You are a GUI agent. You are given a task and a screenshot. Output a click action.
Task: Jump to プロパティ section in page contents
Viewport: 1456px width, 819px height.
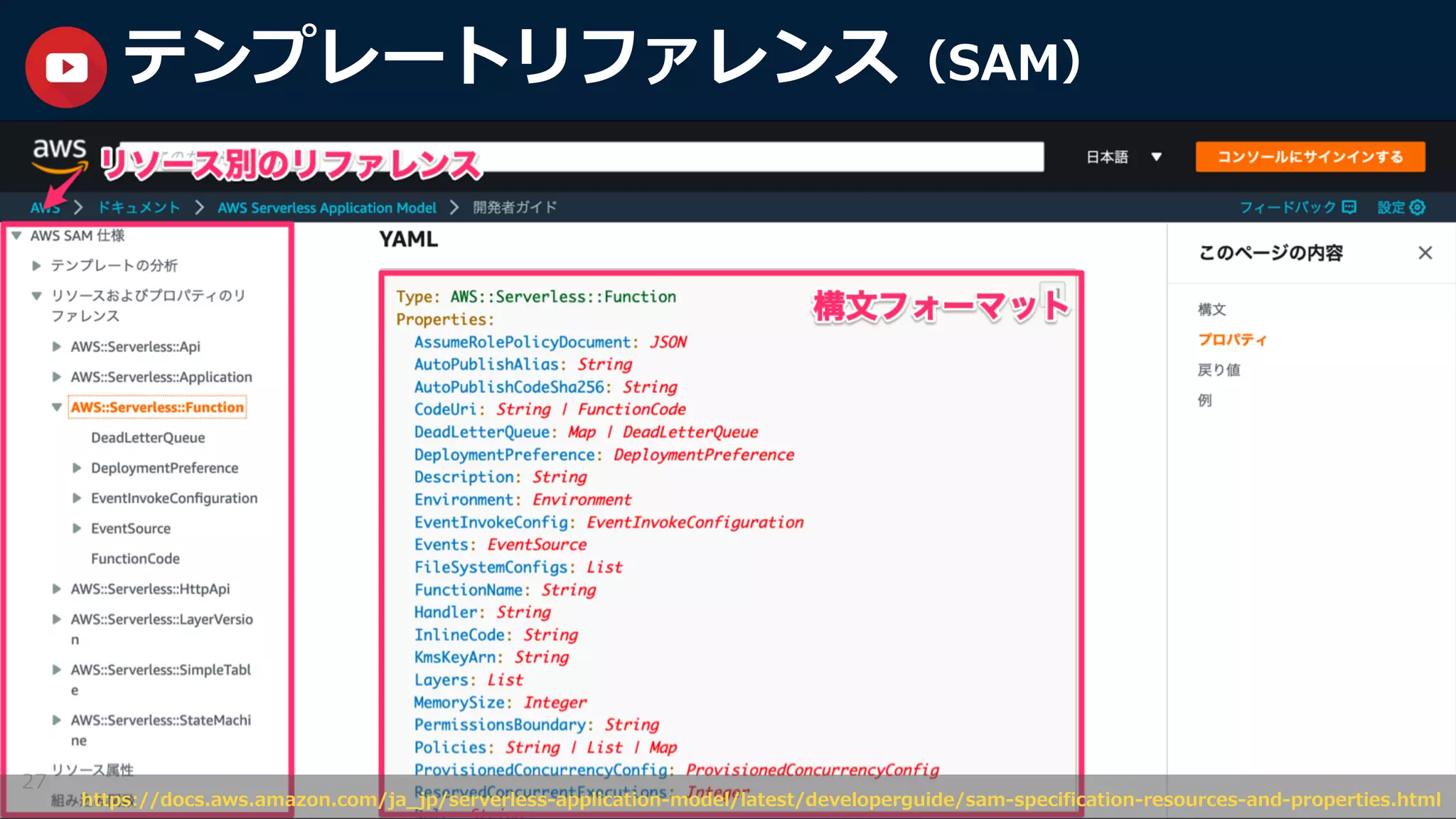point(1232,340)
